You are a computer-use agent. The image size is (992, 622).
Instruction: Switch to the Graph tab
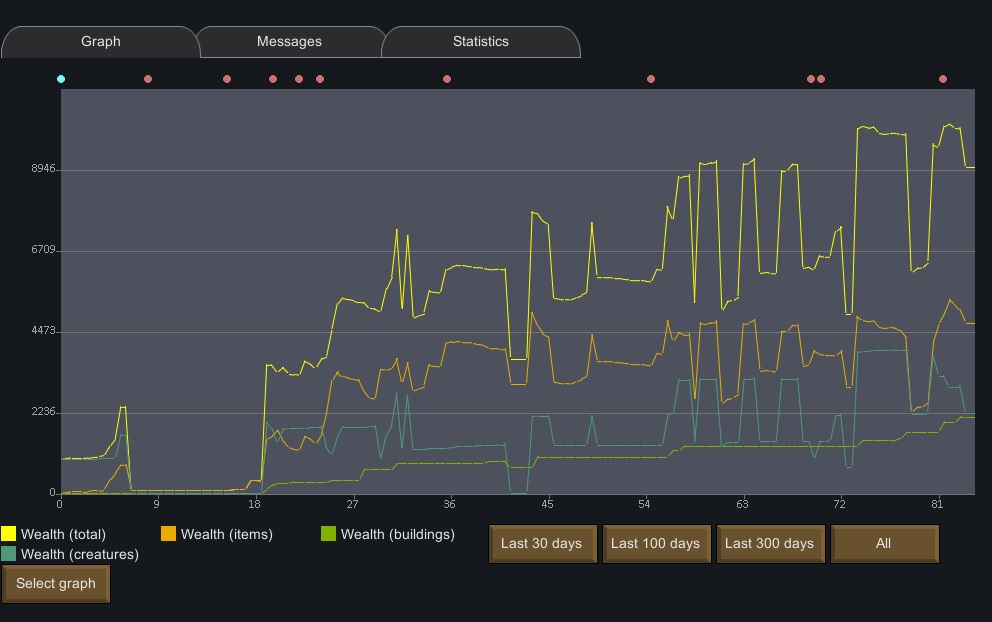(x=101, y=42)
